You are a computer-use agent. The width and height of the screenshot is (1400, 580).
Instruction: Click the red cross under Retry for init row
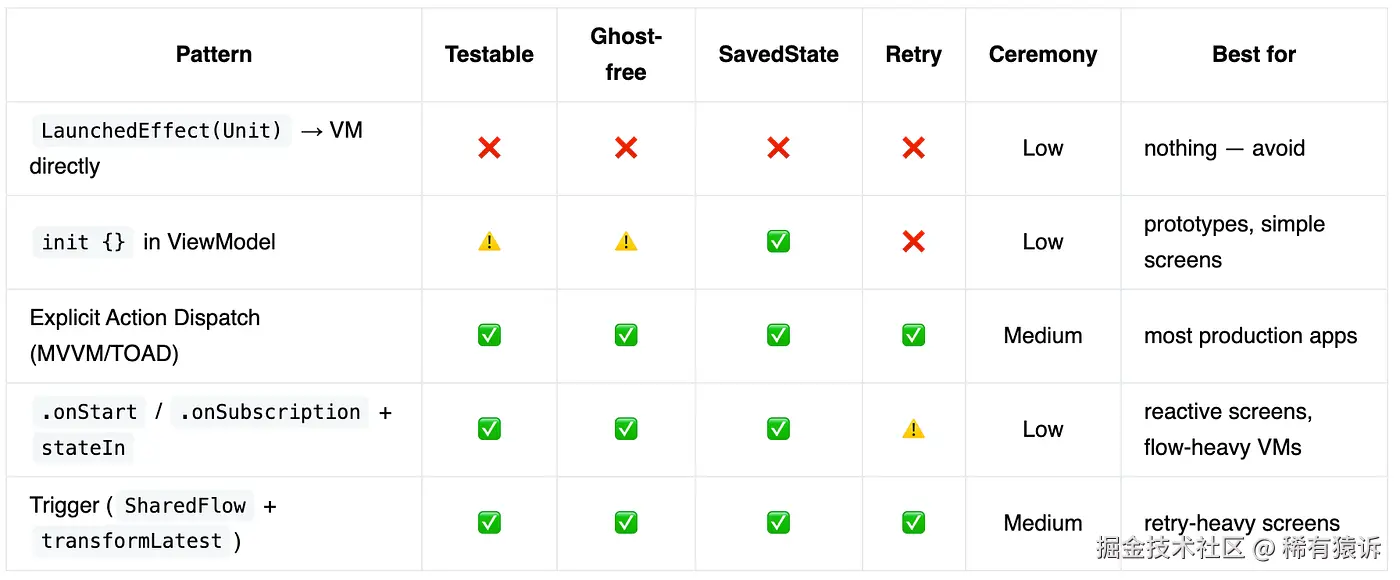[x=913, y=242]
